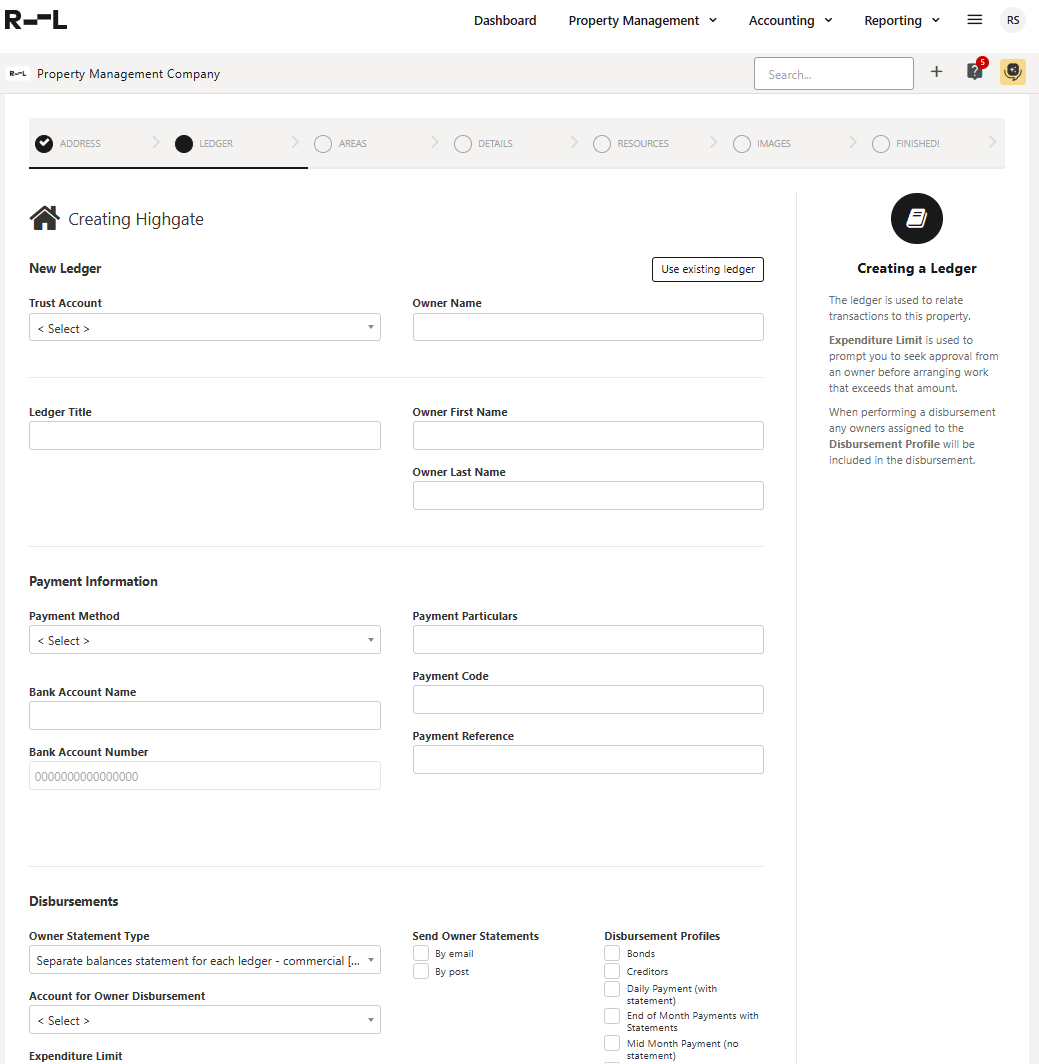The width and height of the screenshot is (1039, 1064).
Task: Open the hamburger menu icon
Action: 974,20
